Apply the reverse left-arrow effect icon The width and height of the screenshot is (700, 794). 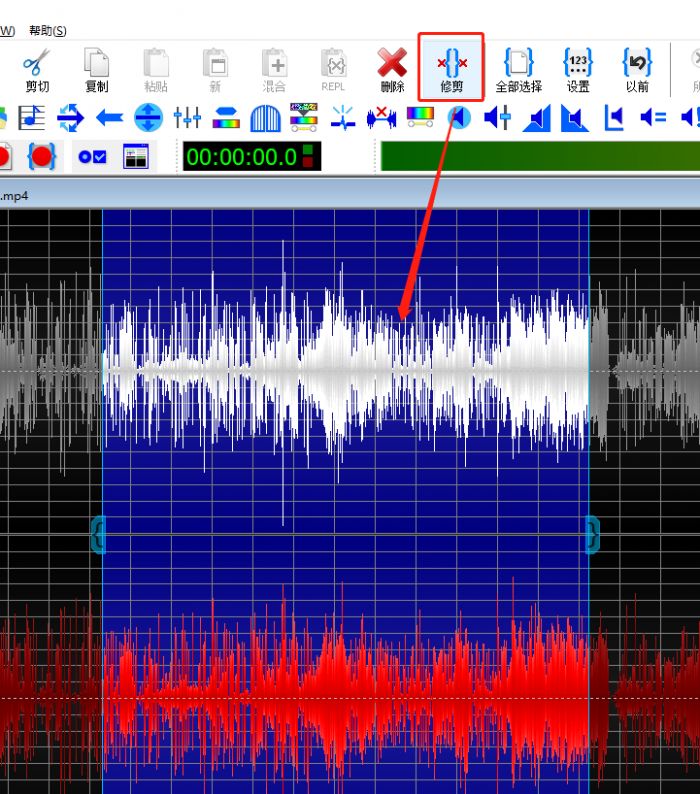[x=109, y=118]
